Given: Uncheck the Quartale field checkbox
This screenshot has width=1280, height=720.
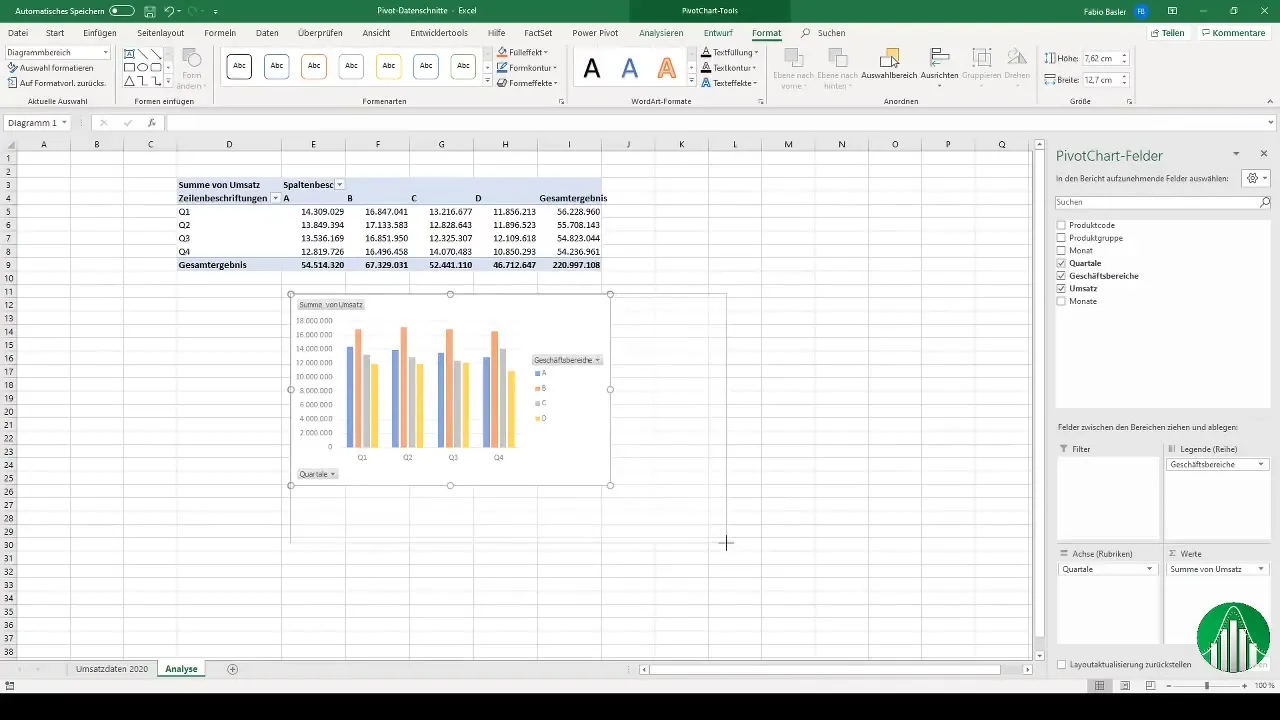Looking at the screenshot, I should click(x=1061, y=263).
